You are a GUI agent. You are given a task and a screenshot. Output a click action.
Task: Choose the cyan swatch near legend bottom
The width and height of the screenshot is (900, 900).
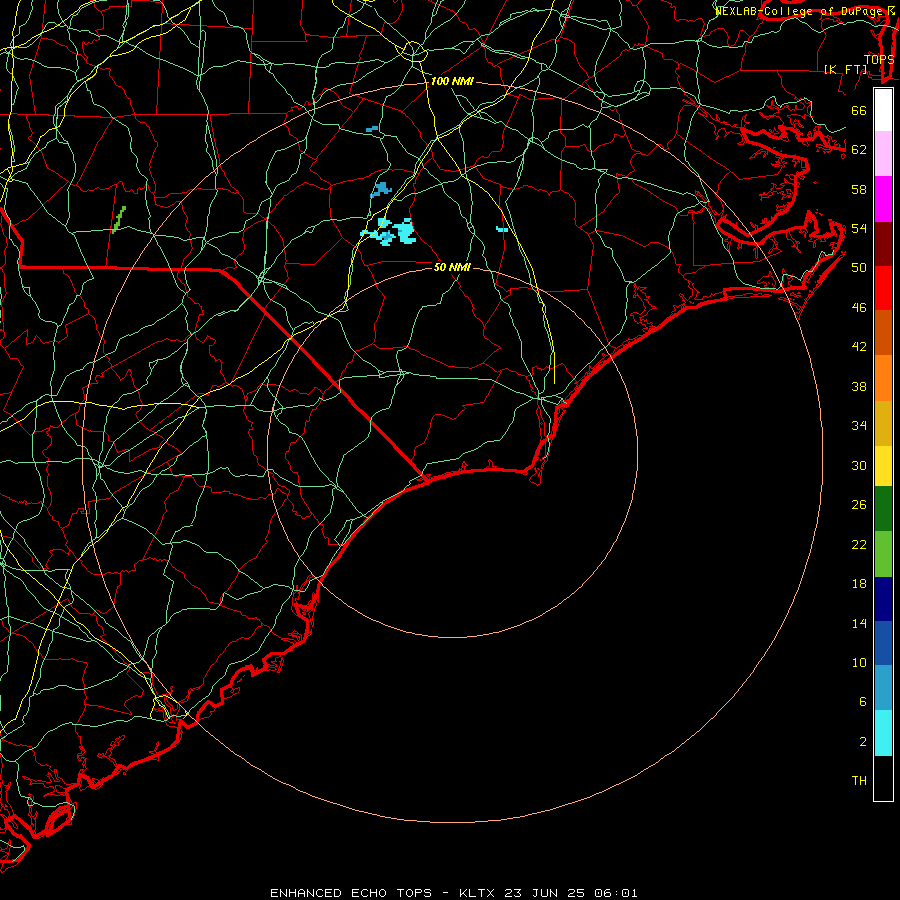[883, 733]
